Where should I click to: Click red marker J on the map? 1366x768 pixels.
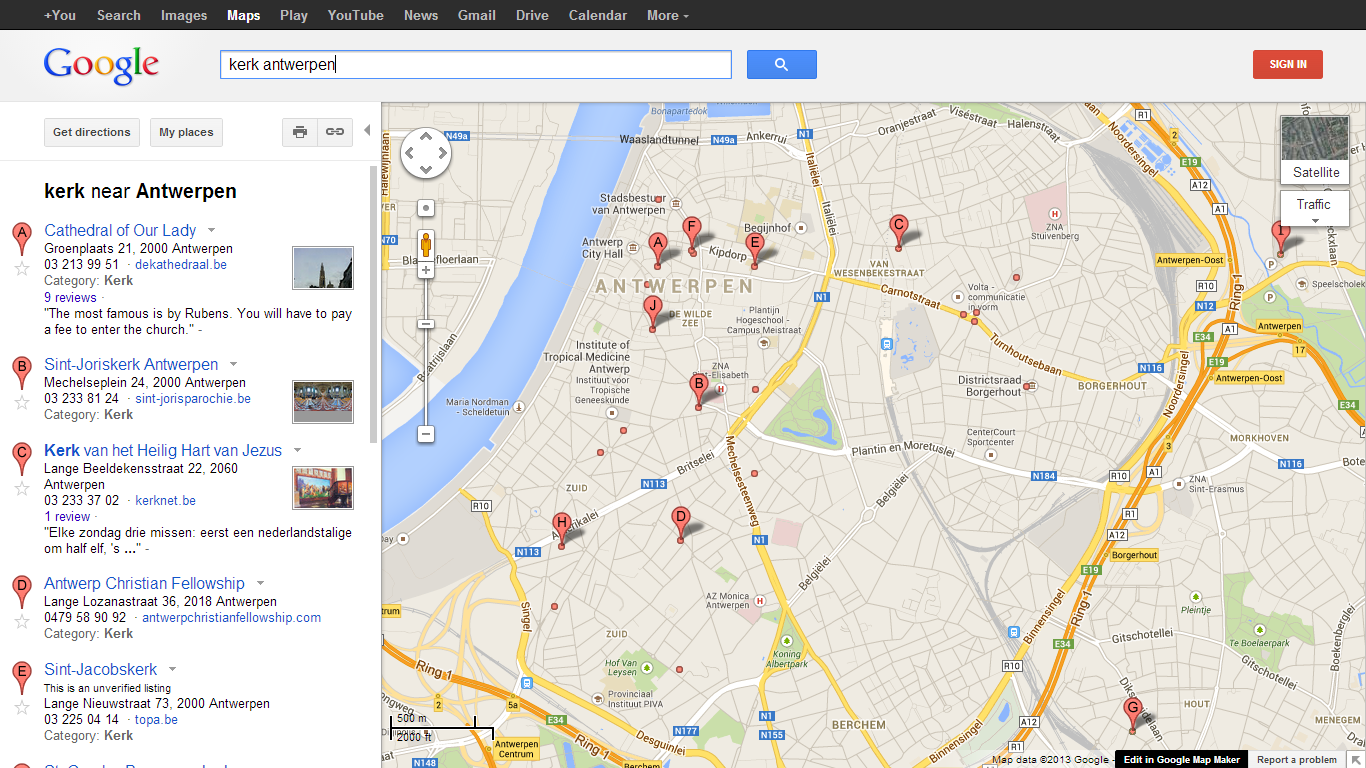[x=653, y=313]
